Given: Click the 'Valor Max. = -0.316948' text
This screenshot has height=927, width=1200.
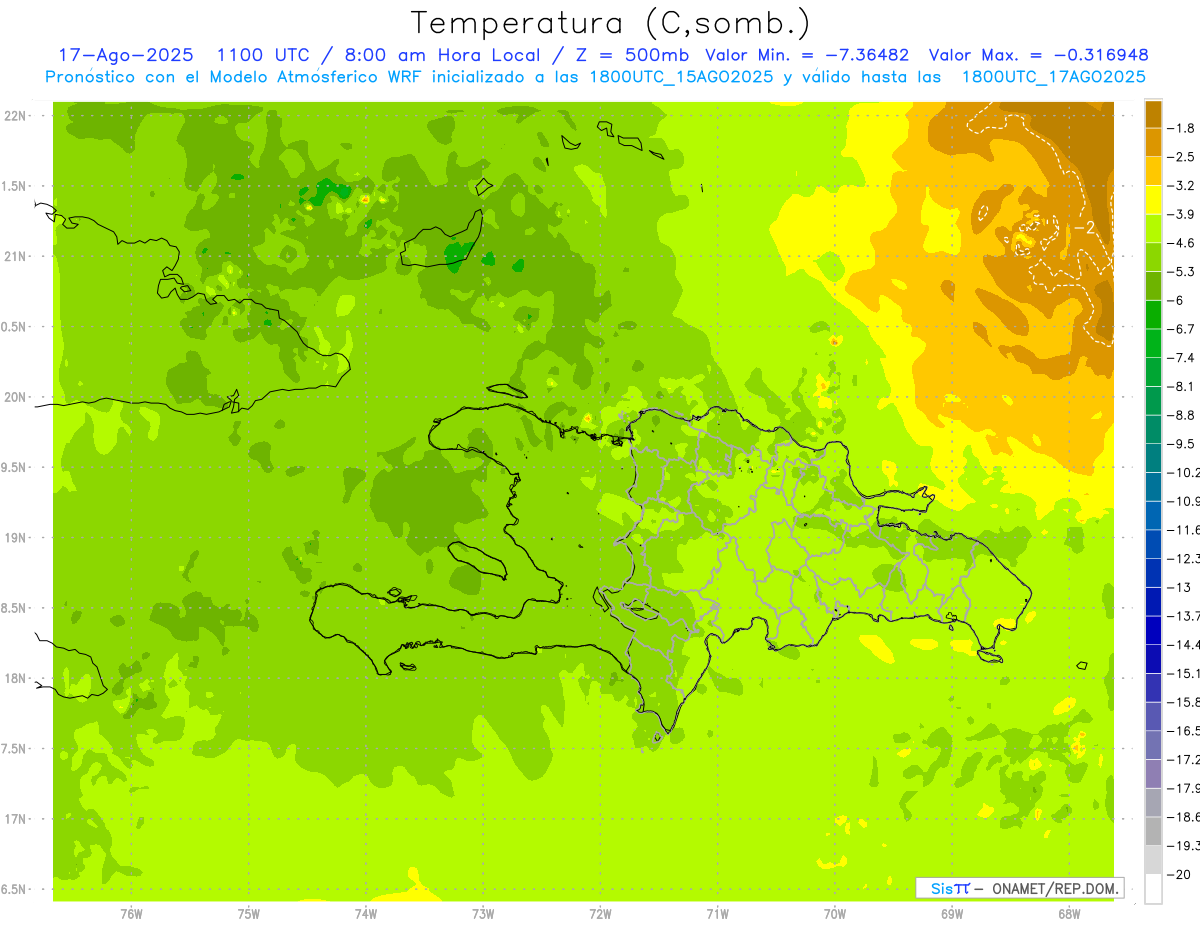Looking at the screenshot, I should click(1038, 55).
